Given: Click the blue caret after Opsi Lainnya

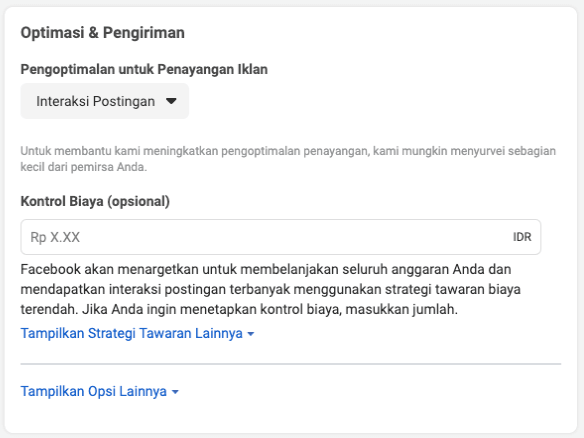Looking at the screenshot, I should point(175,392).
